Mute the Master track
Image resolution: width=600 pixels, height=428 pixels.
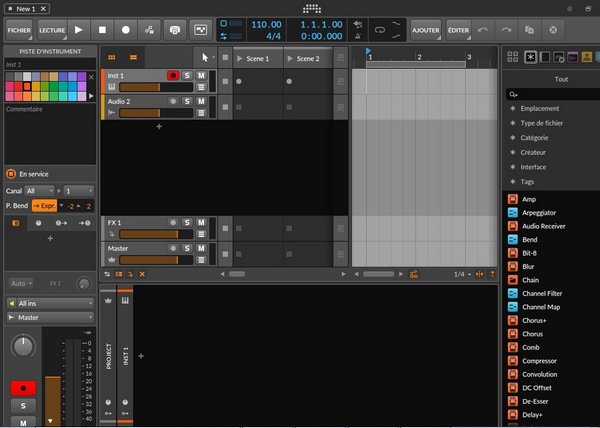point(201,248)
